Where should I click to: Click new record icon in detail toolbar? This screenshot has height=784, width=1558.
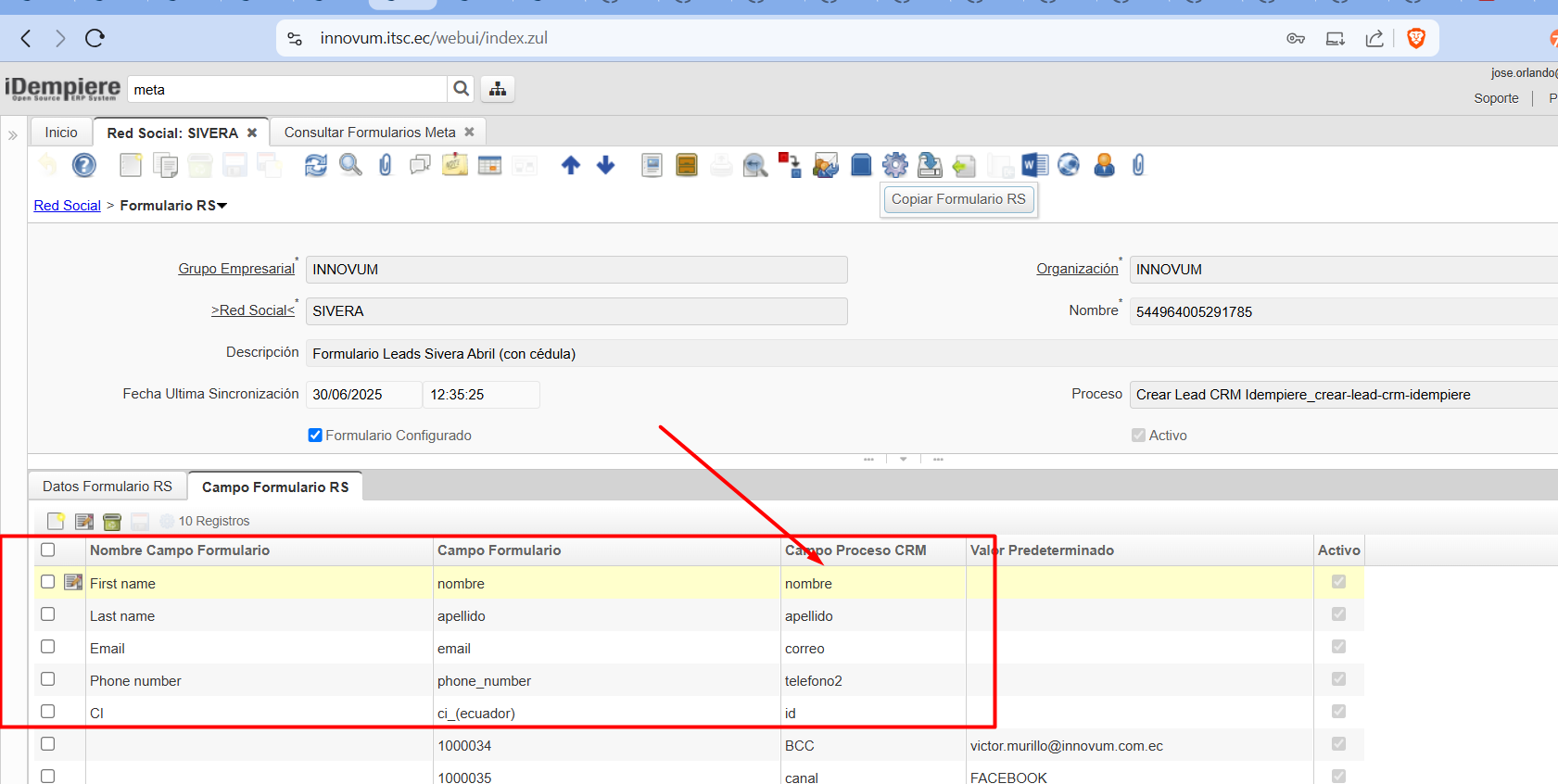pos(56,521)
